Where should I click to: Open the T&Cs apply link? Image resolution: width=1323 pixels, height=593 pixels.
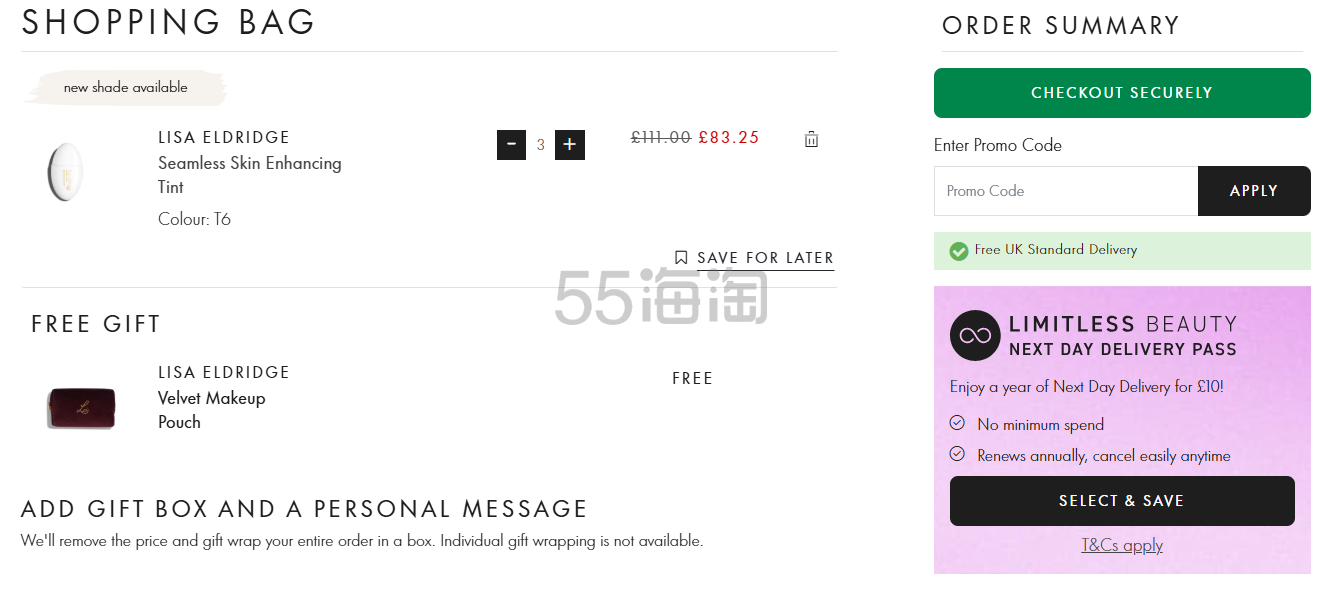pyautogui.click(x=1121, y=545)
